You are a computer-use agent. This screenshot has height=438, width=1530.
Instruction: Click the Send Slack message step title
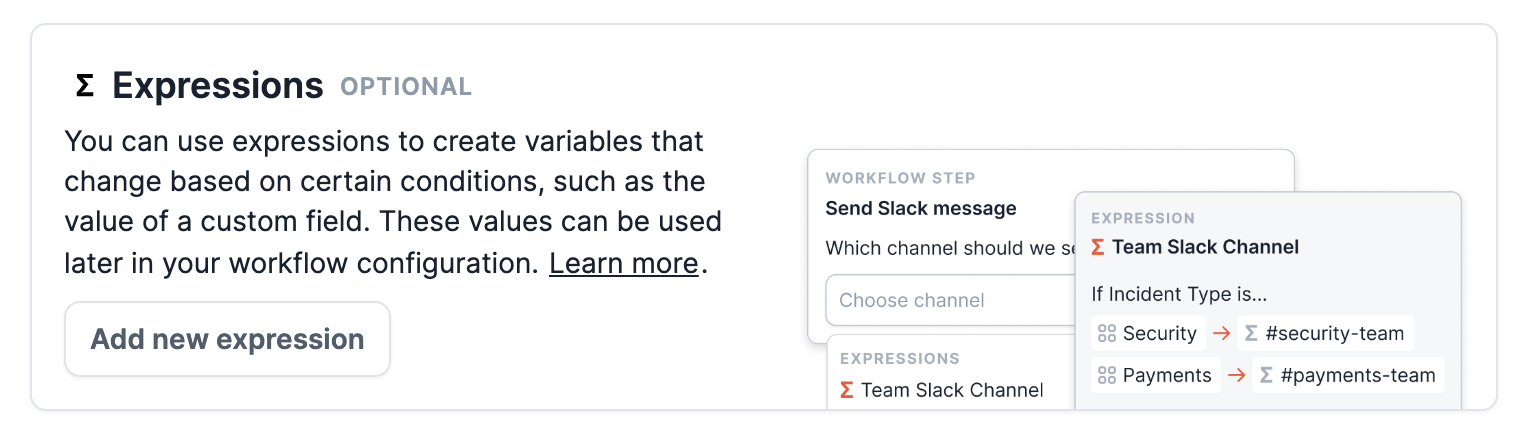coord(921,208)
